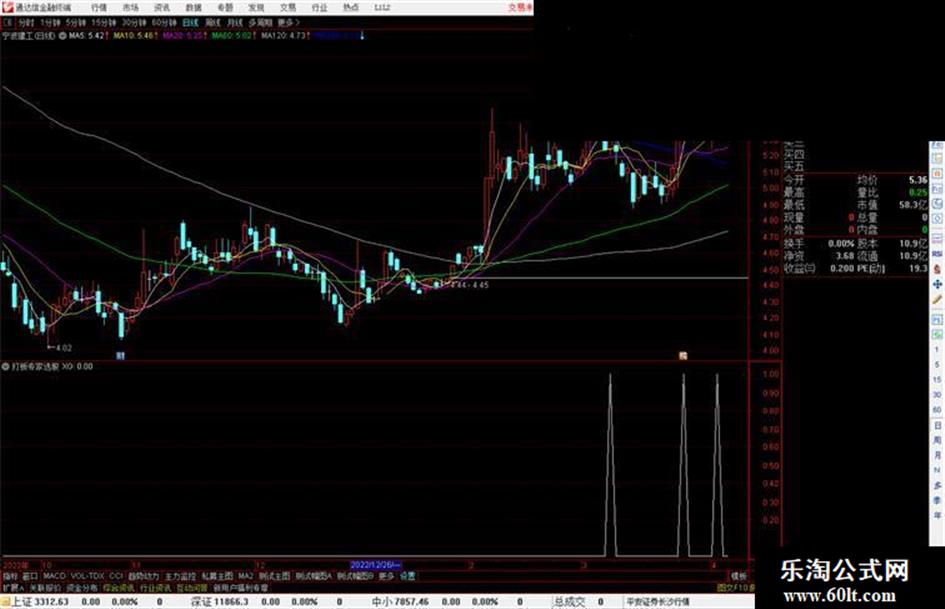Select 1-minute period in right sidebar
The height and width of the screenshot is (609, 945).
click(x=937, y=350)
